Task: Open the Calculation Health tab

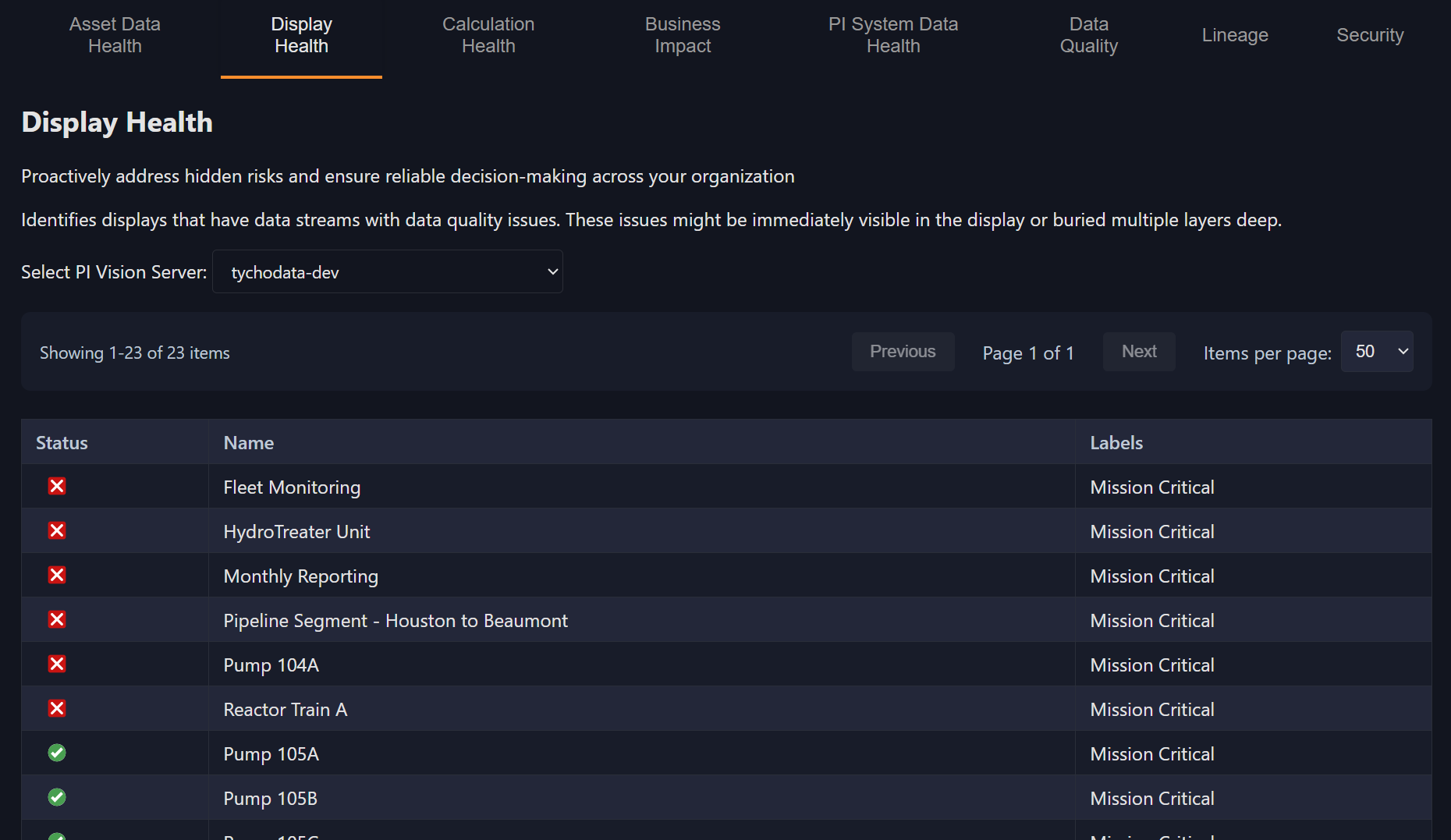Action: coord(488,35)
